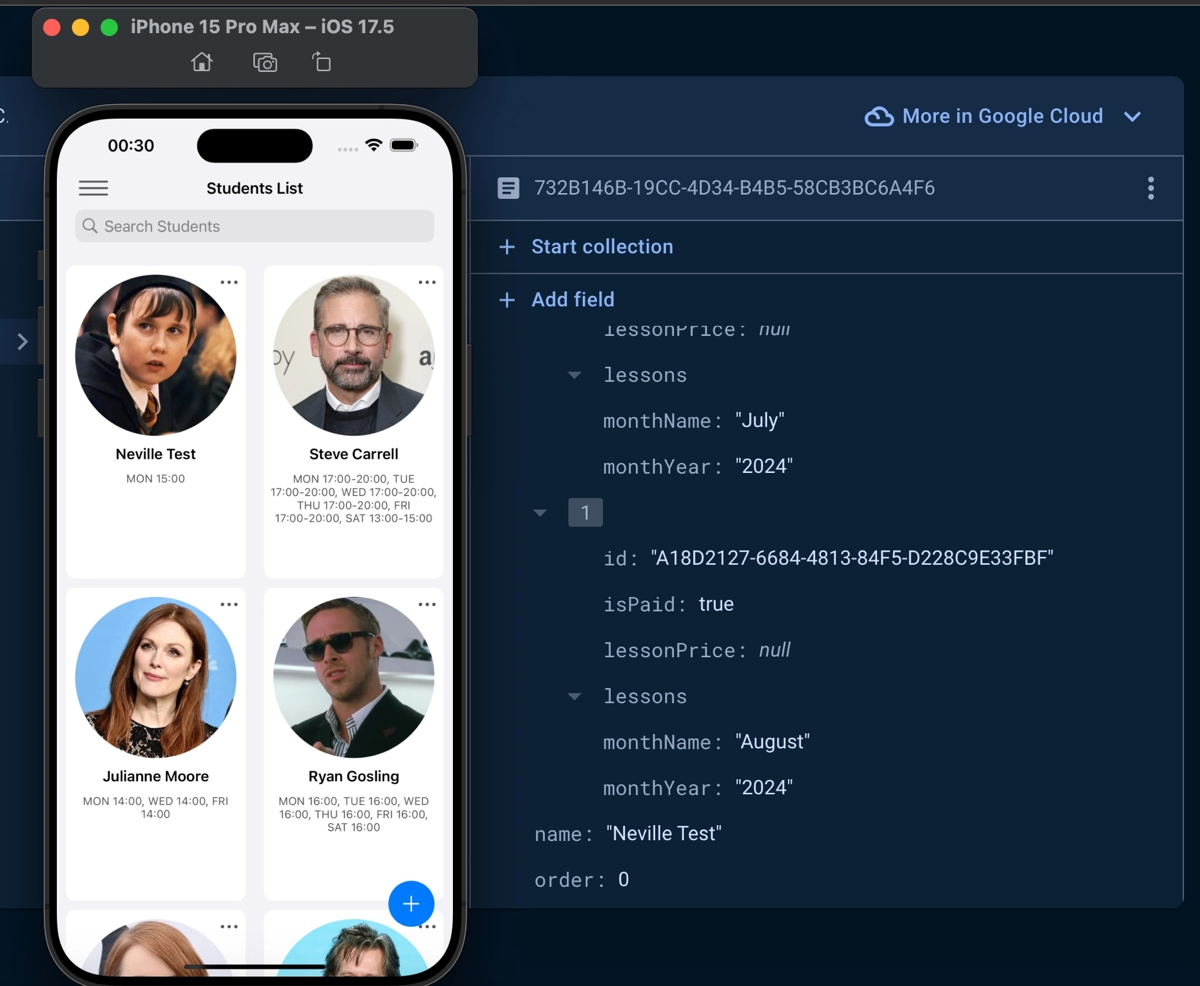Rotate the device using the rotate icon

coord(321,62)
